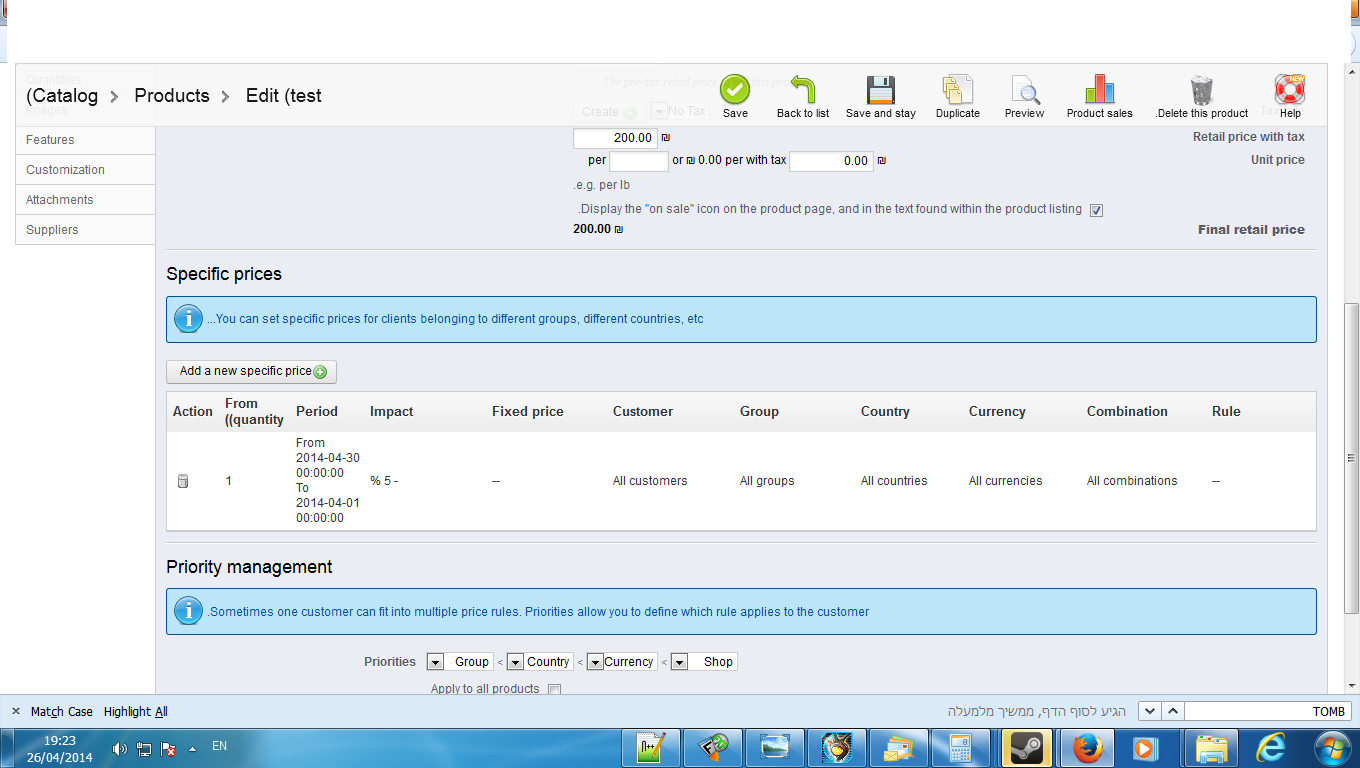Click the Save and stay floppy icon
Image resolution: width=1360 pixels, height=768 pixels.
point(881,89)
